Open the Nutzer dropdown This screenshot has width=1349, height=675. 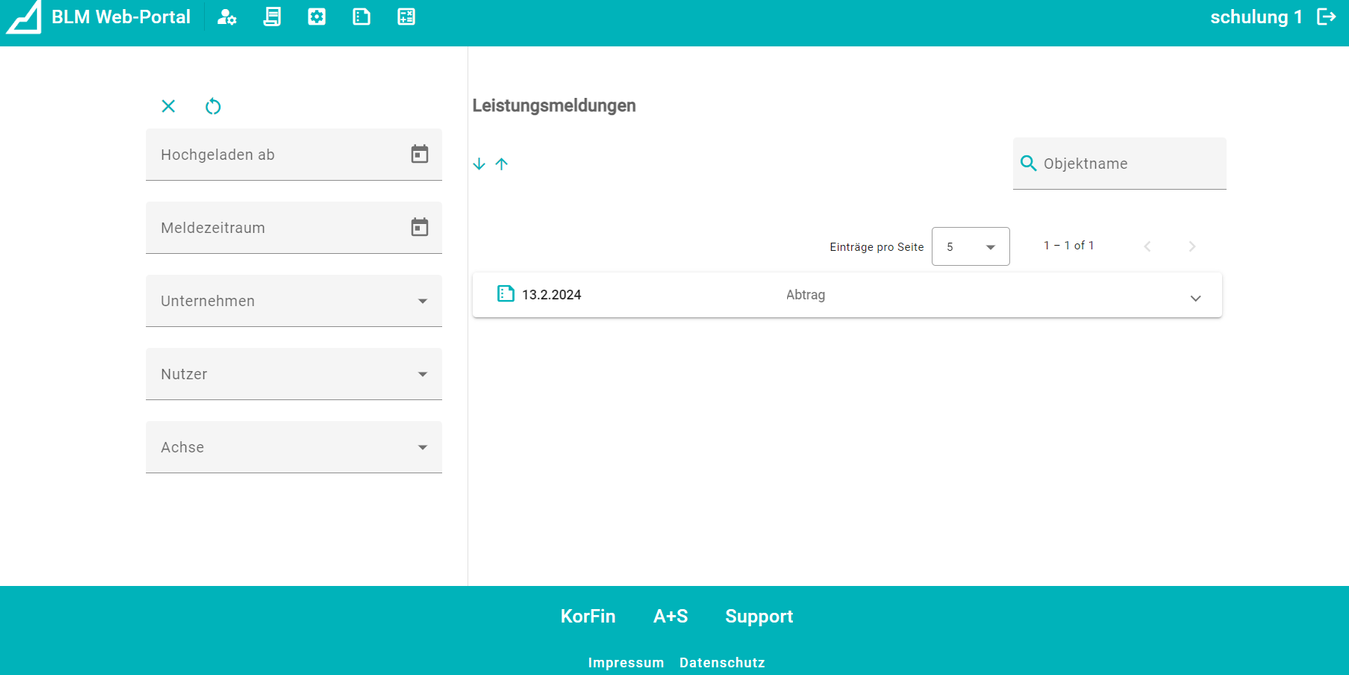click(x=294, y=374)
